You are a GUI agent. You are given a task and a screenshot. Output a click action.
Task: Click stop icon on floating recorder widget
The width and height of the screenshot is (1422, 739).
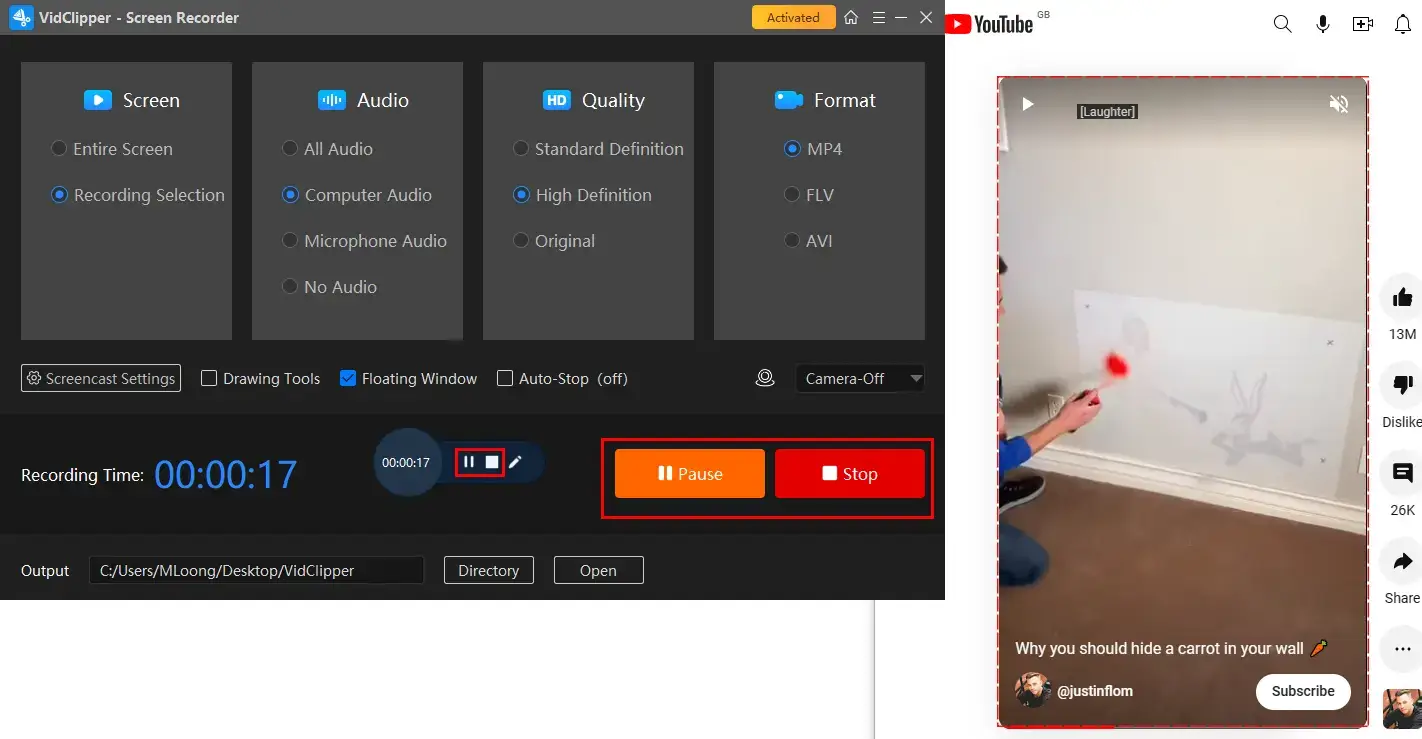pyautogui.click(x=492, y=462)
